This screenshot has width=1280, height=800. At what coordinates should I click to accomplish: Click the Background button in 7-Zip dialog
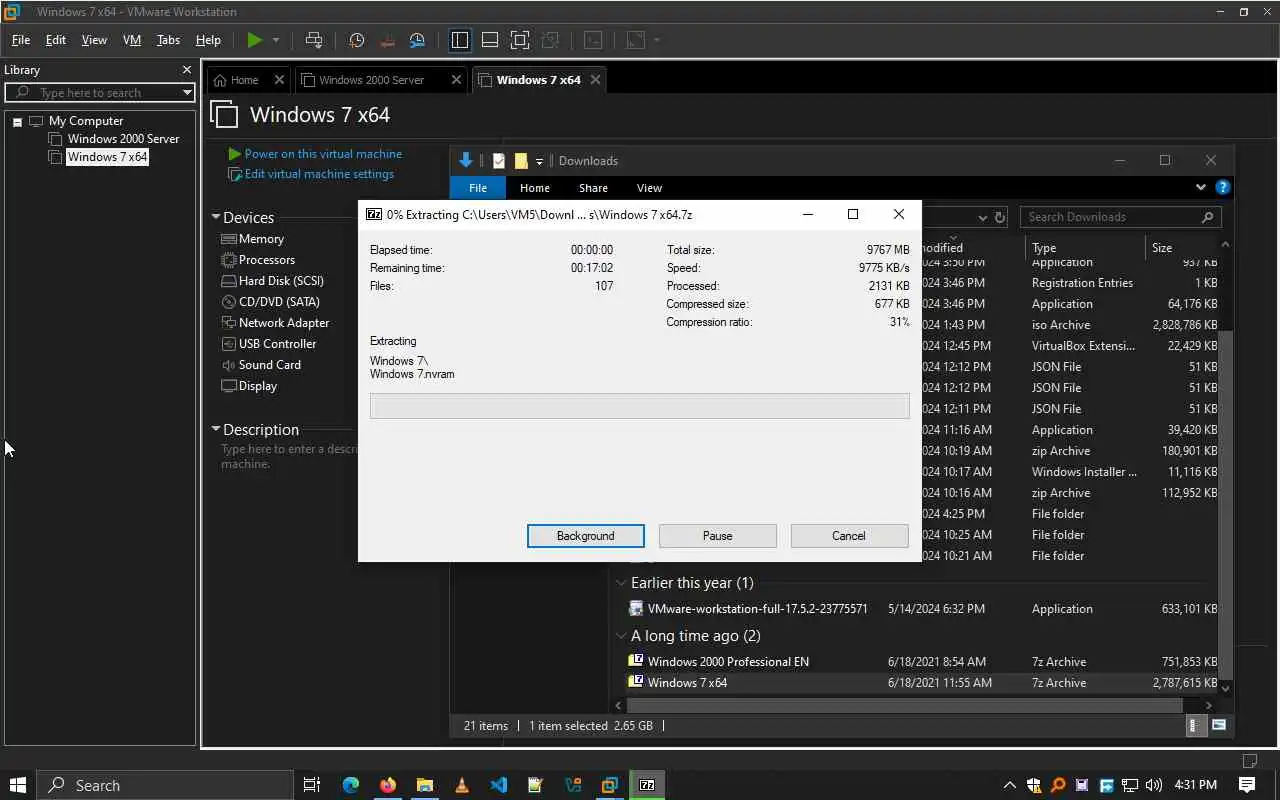[x=586, y=536]
